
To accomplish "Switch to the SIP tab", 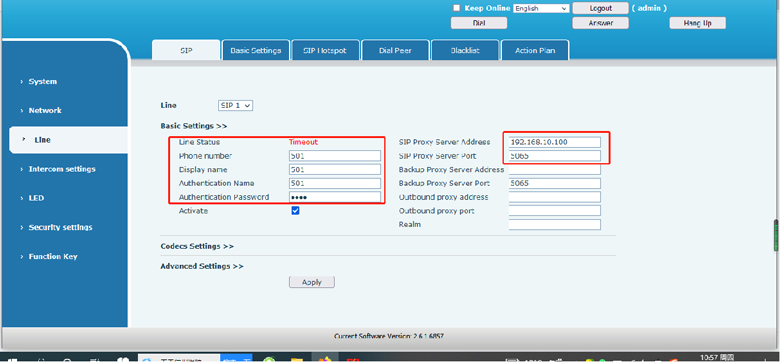I will click(186, 50).
